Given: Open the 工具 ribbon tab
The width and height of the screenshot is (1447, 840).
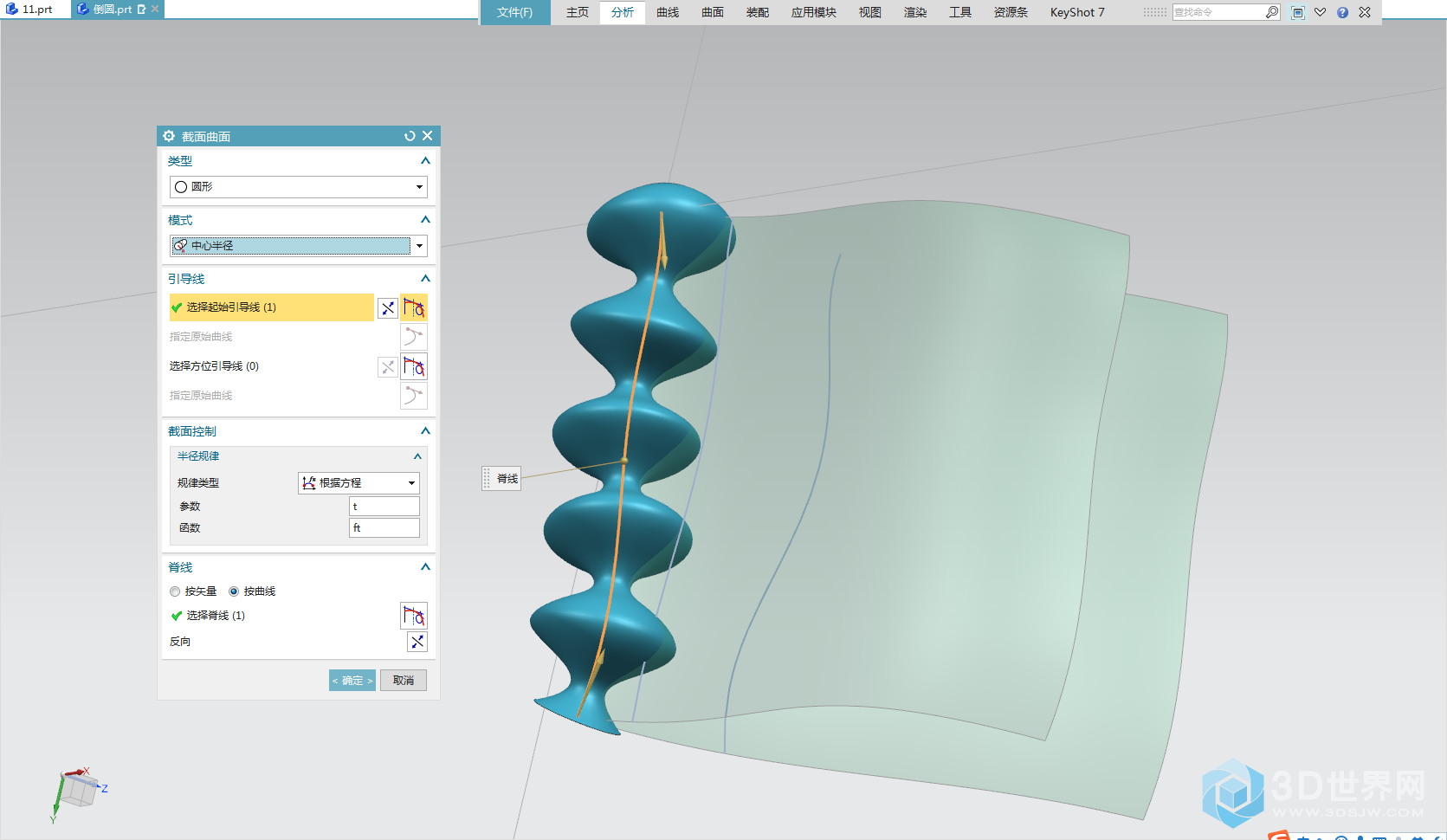Looking at the screenshot, I should coord(960,12).
